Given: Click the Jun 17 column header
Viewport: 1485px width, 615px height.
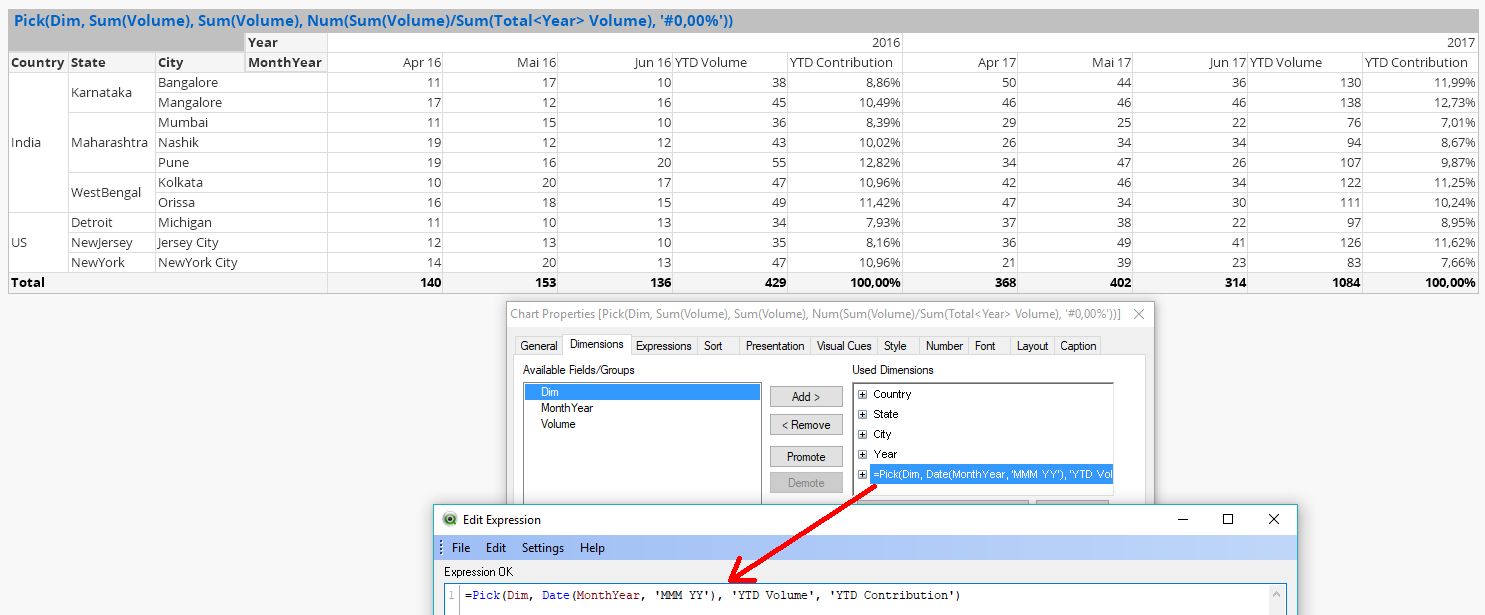Looking at the screenshot, I should point(1191,62).
